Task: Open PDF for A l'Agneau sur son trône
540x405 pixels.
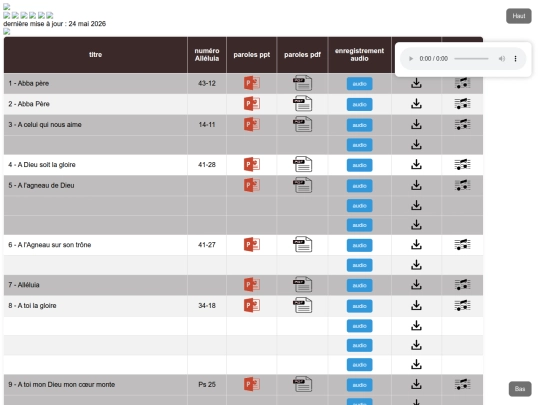Action: pyautogui.click(x=302, y=245)
